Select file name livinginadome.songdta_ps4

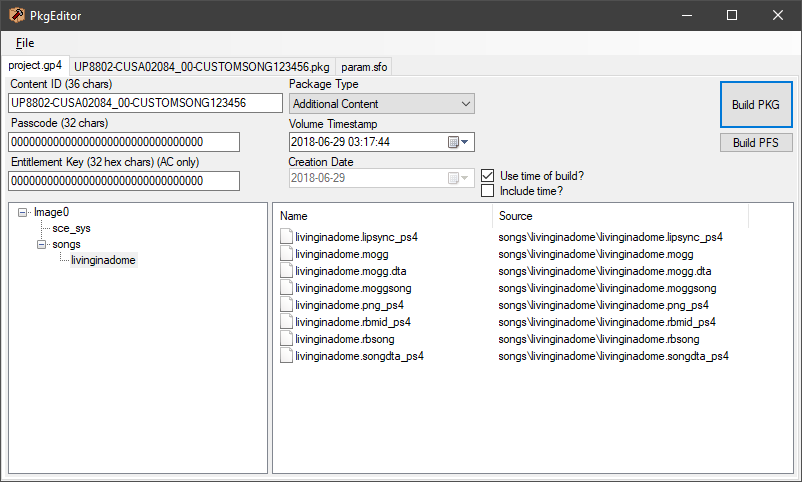360,356
